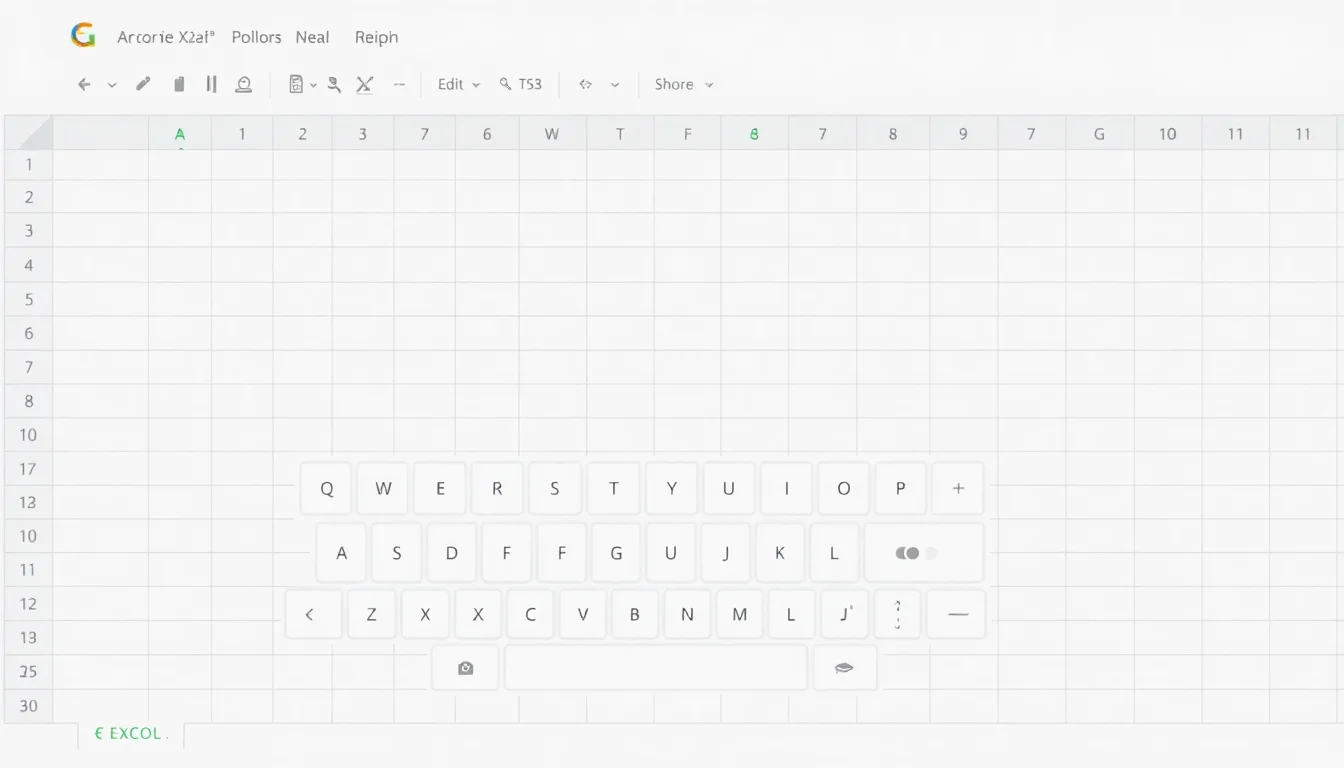Image resolution: width=1344 pixels, height=768 pixels.
Task: Select the column header labeled 6
Action: coord(487,133)
